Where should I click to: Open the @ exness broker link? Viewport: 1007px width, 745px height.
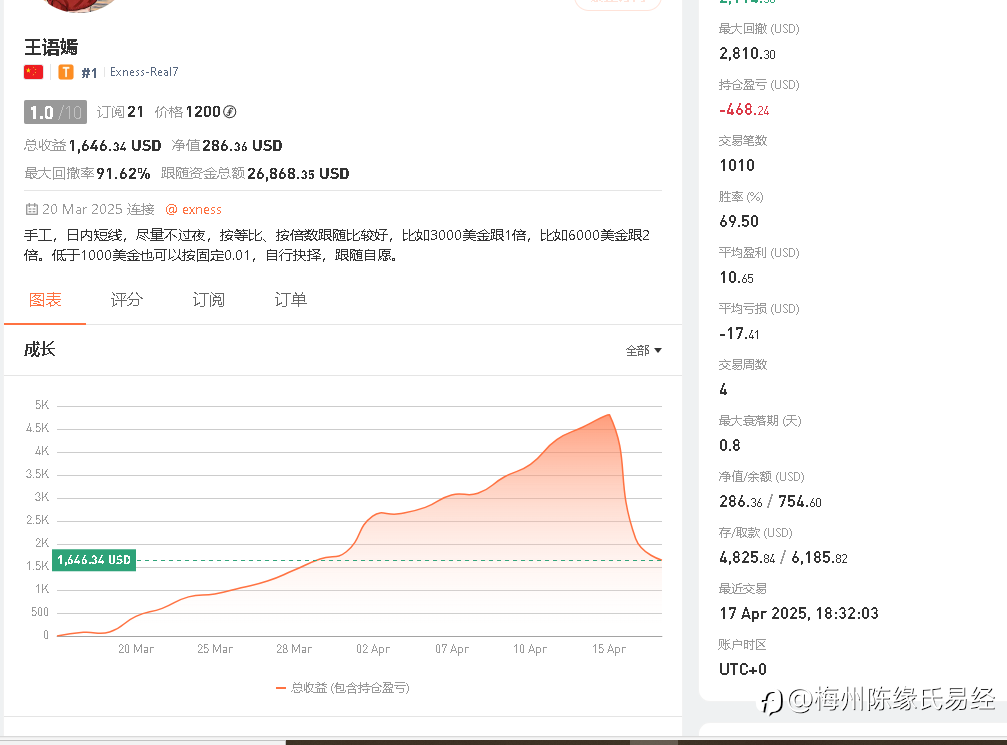193,209
